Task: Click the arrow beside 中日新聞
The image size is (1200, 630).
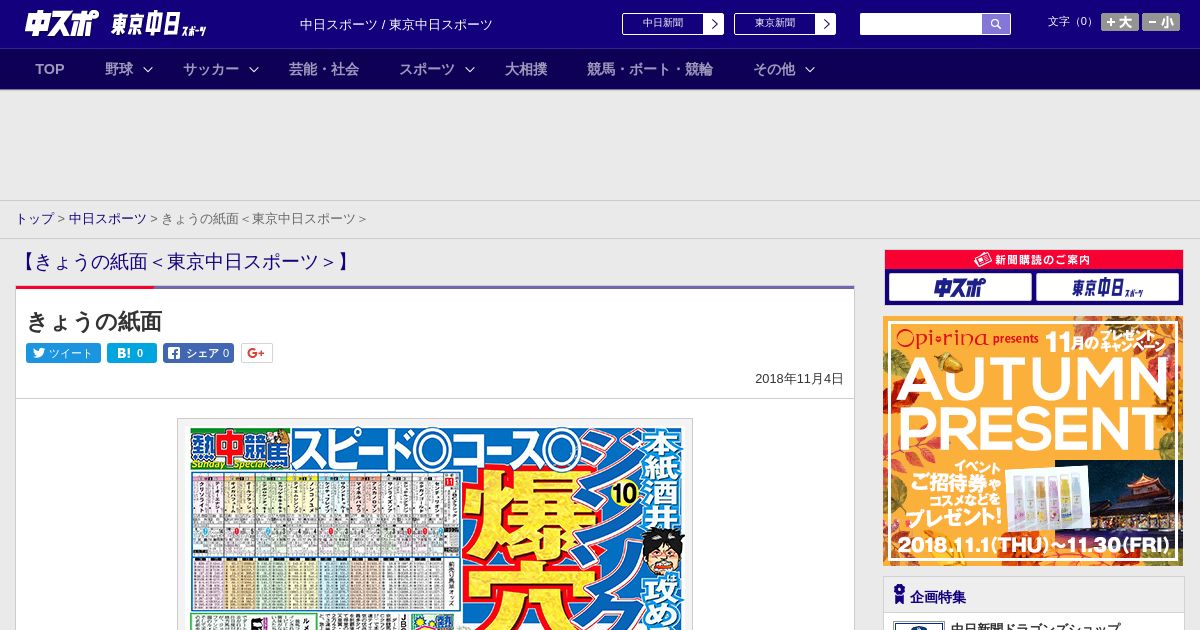Action: (714, 24)
